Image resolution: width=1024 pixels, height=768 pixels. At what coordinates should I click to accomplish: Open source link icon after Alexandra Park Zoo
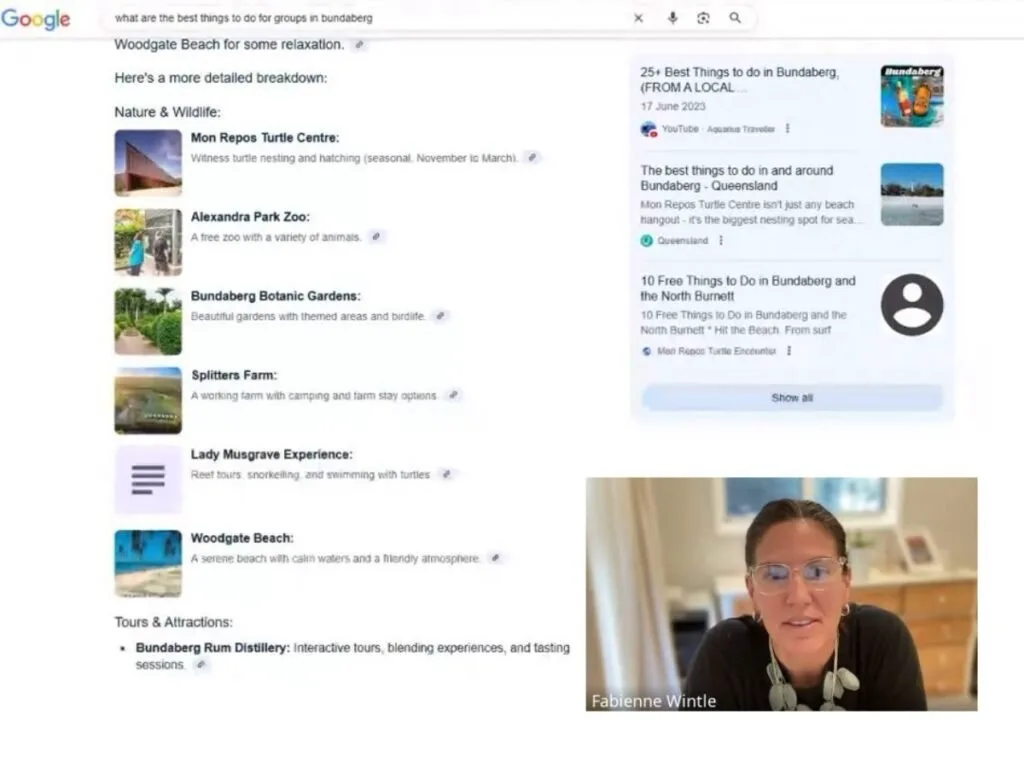[375, 237]
